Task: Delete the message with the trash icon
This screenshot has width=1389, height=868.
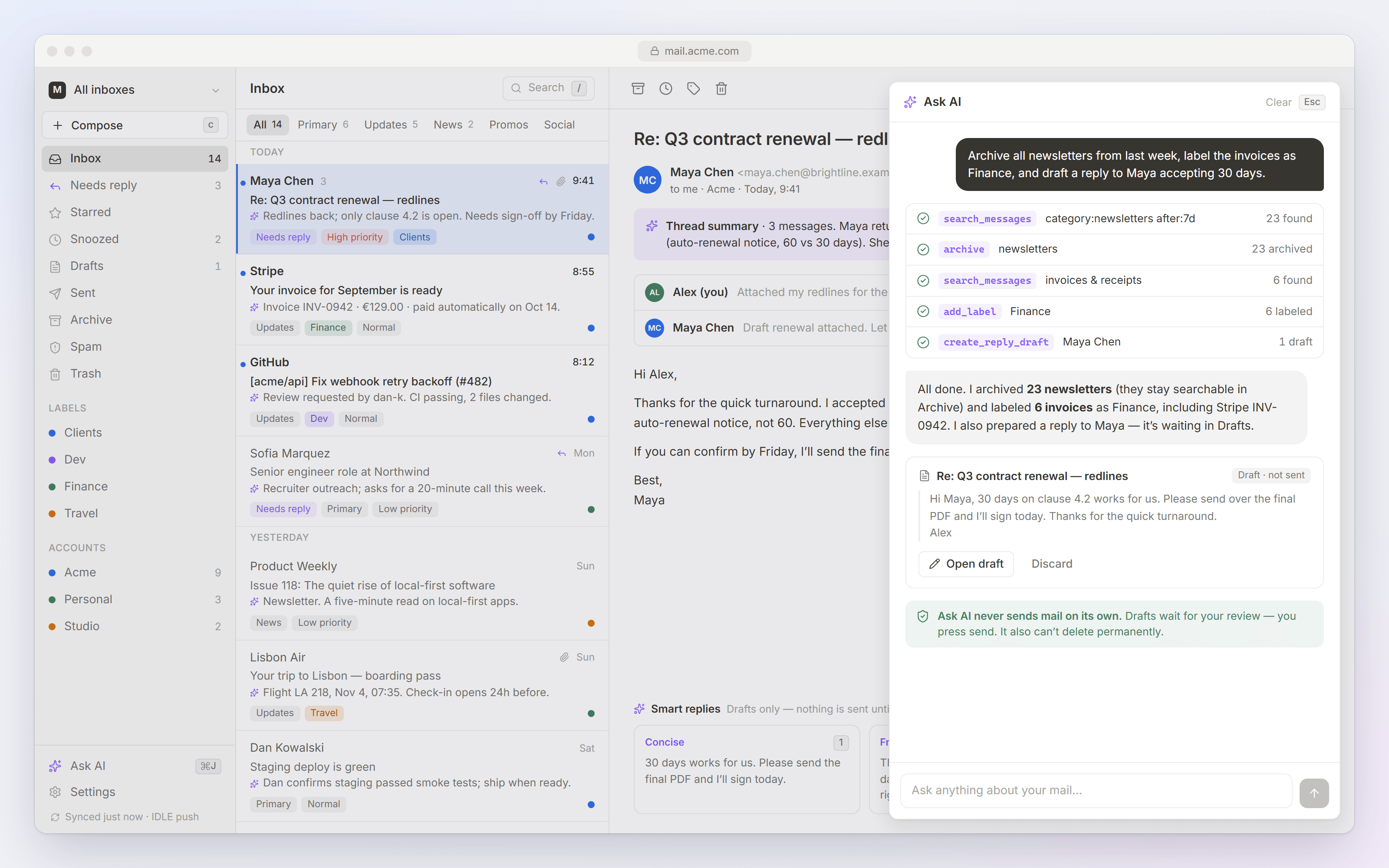Action: point(721,89)
